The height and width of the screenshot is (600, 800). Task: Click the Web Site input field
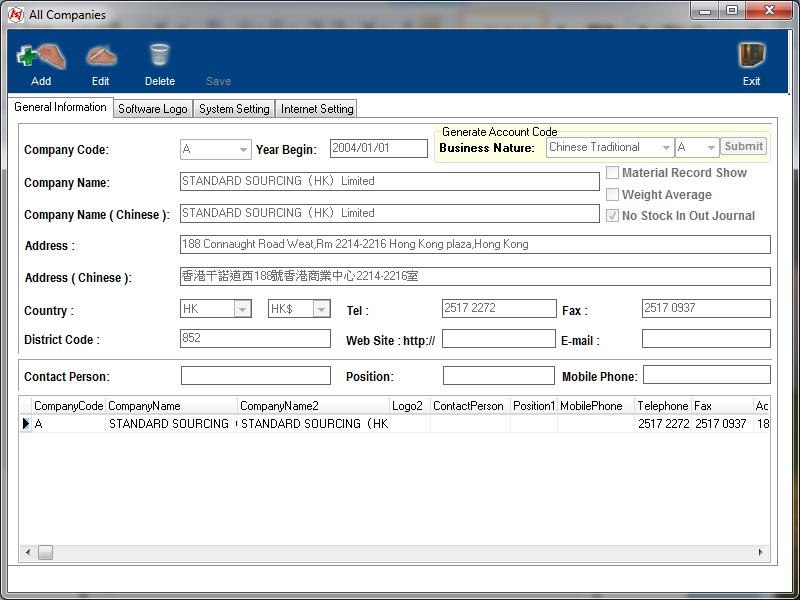498,339
